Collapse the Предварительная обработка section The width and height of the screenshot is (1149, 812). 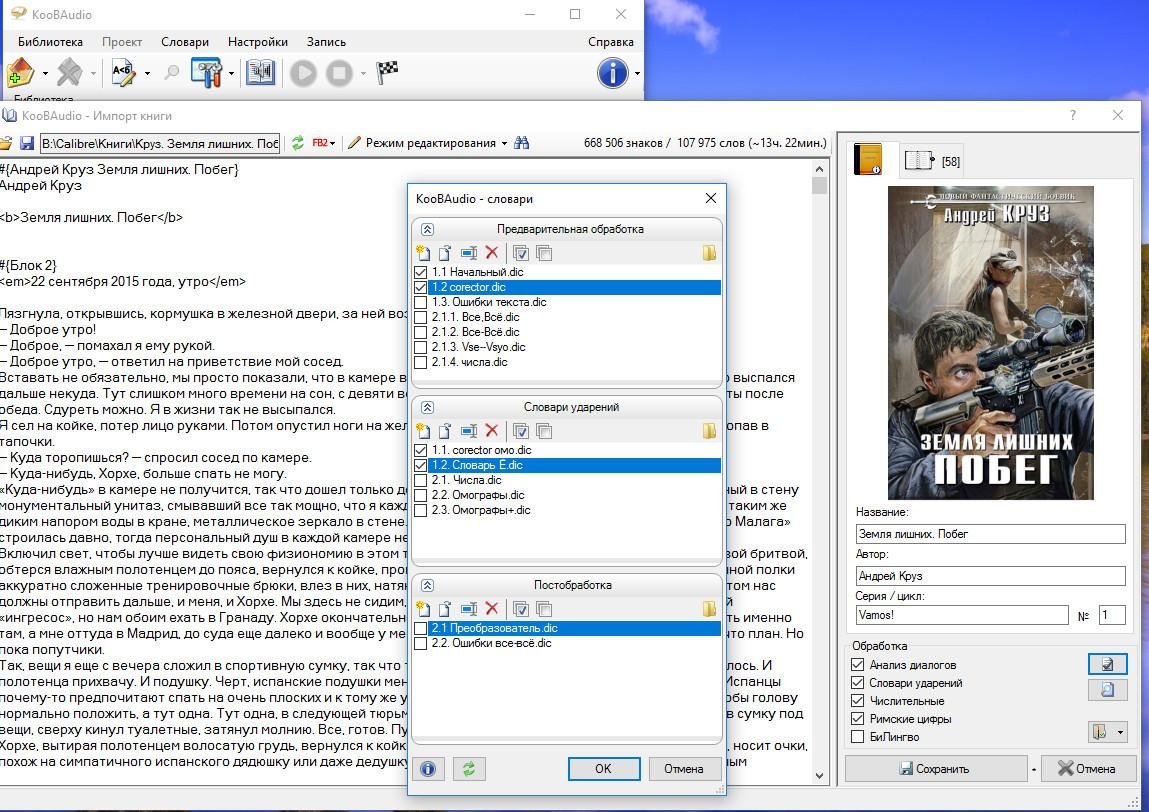[x=428, y=229]
